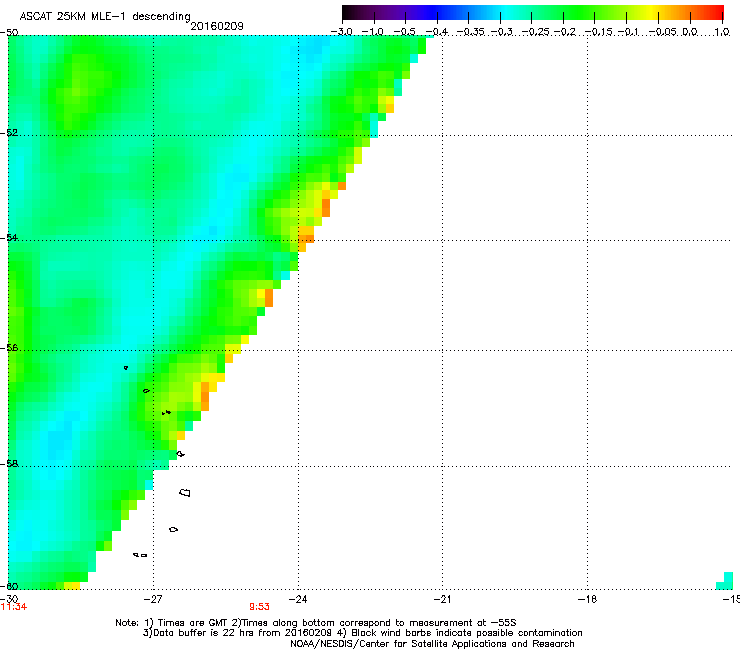Click the -18 longitude axis label
740x650 pixels.
click(x=587, y=599)
